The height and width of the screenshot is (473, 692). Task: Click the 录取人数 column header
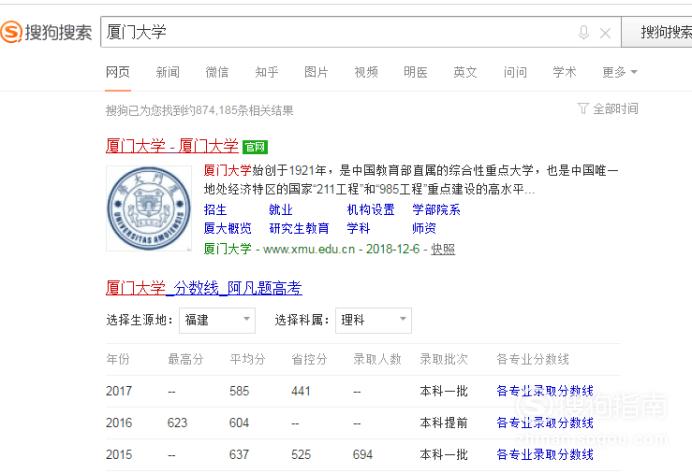[x=377, y=359]
